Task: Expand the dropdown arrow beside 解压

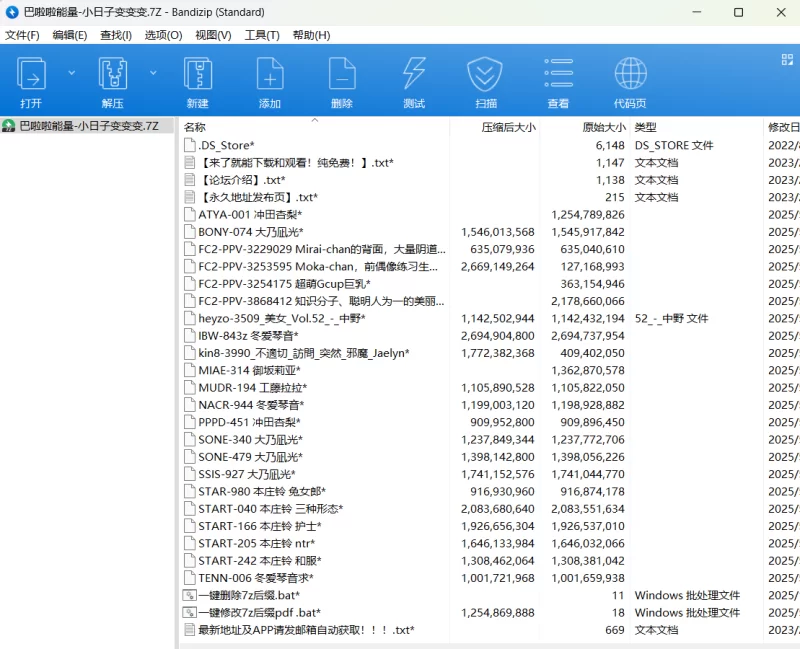Action: point(153,73)
